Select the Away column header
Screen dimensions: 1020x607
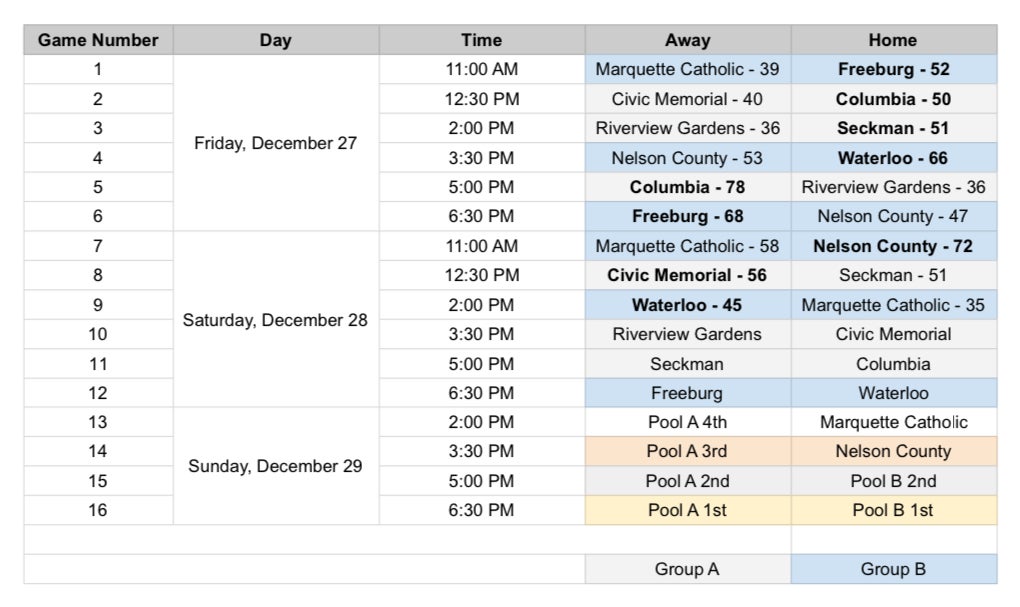click(687, 40)
